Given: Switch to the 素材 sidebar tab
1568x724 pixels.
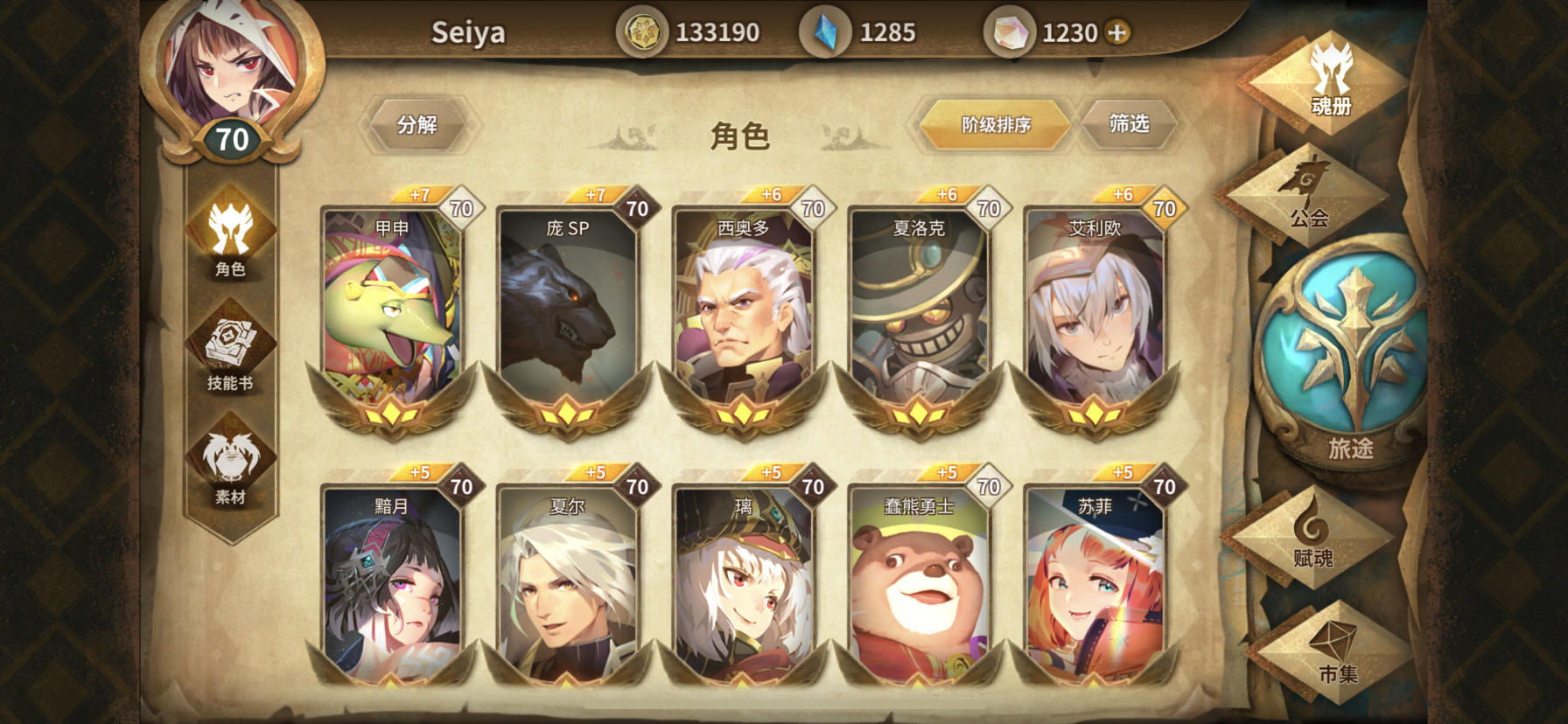Looking at the screenshot, I should point(230,467).
